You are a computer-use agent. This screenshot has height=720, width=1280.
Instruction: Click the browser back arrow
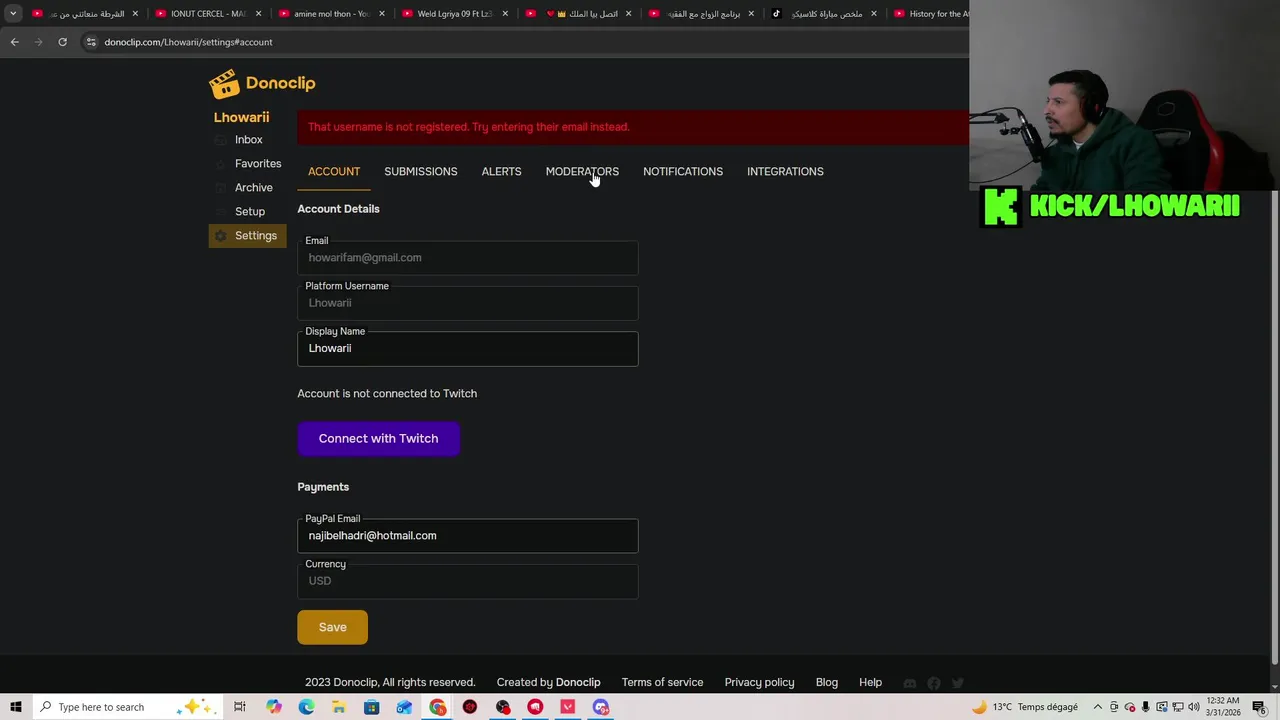tap(15, 42)
